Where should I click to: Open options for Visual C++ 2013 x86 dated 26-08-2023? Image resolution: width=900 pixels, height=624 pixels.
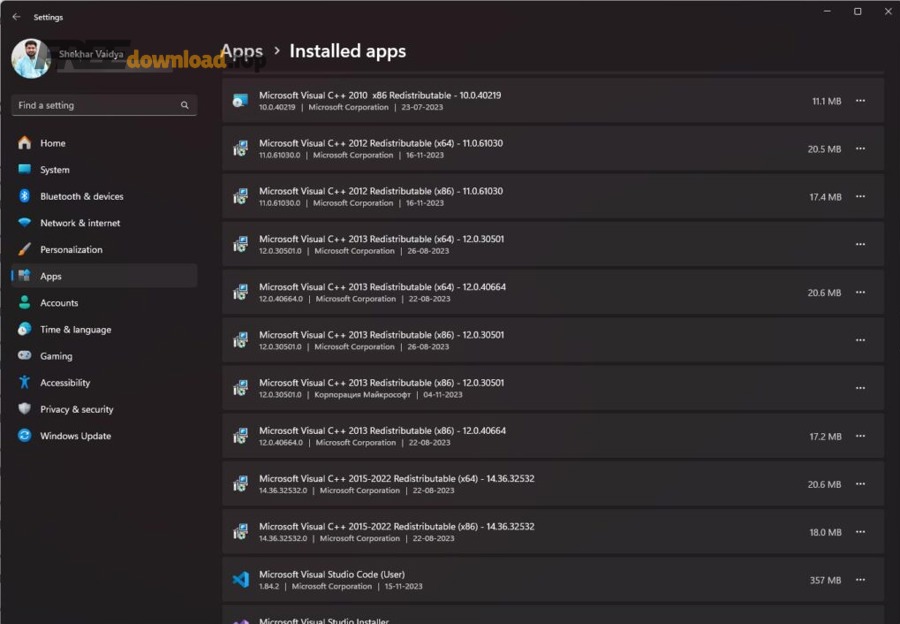point(860,340)
